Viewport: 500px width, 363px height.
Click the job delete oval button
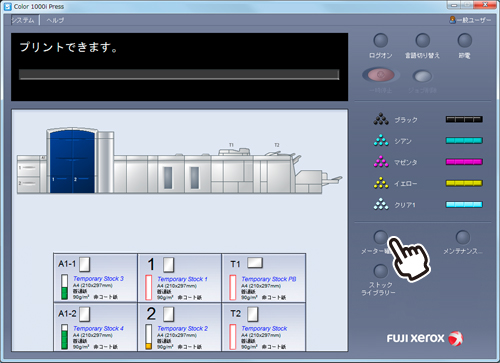[x=422, y=76]
